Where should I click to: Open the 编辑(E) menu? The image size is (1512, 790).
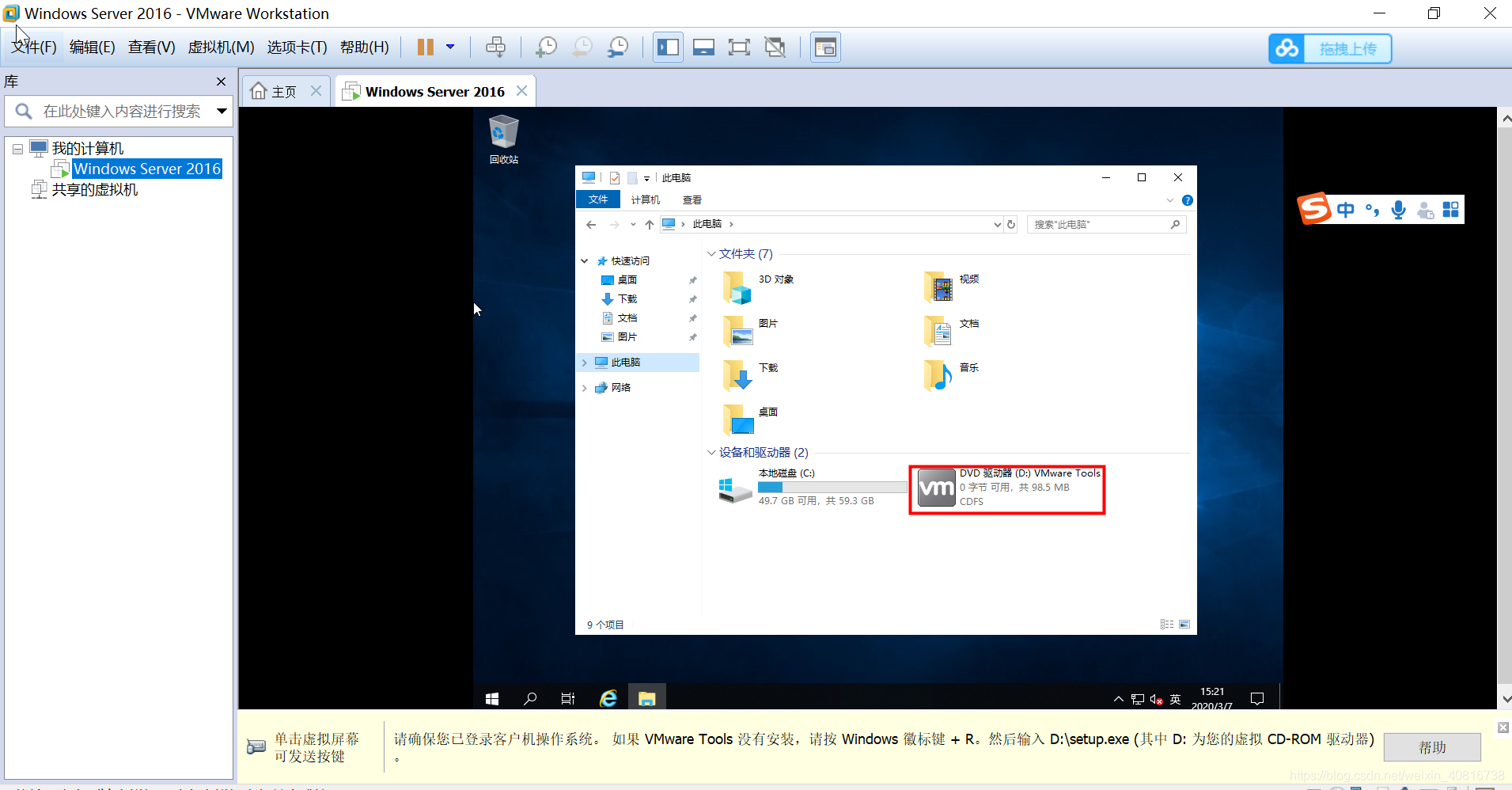92,47
